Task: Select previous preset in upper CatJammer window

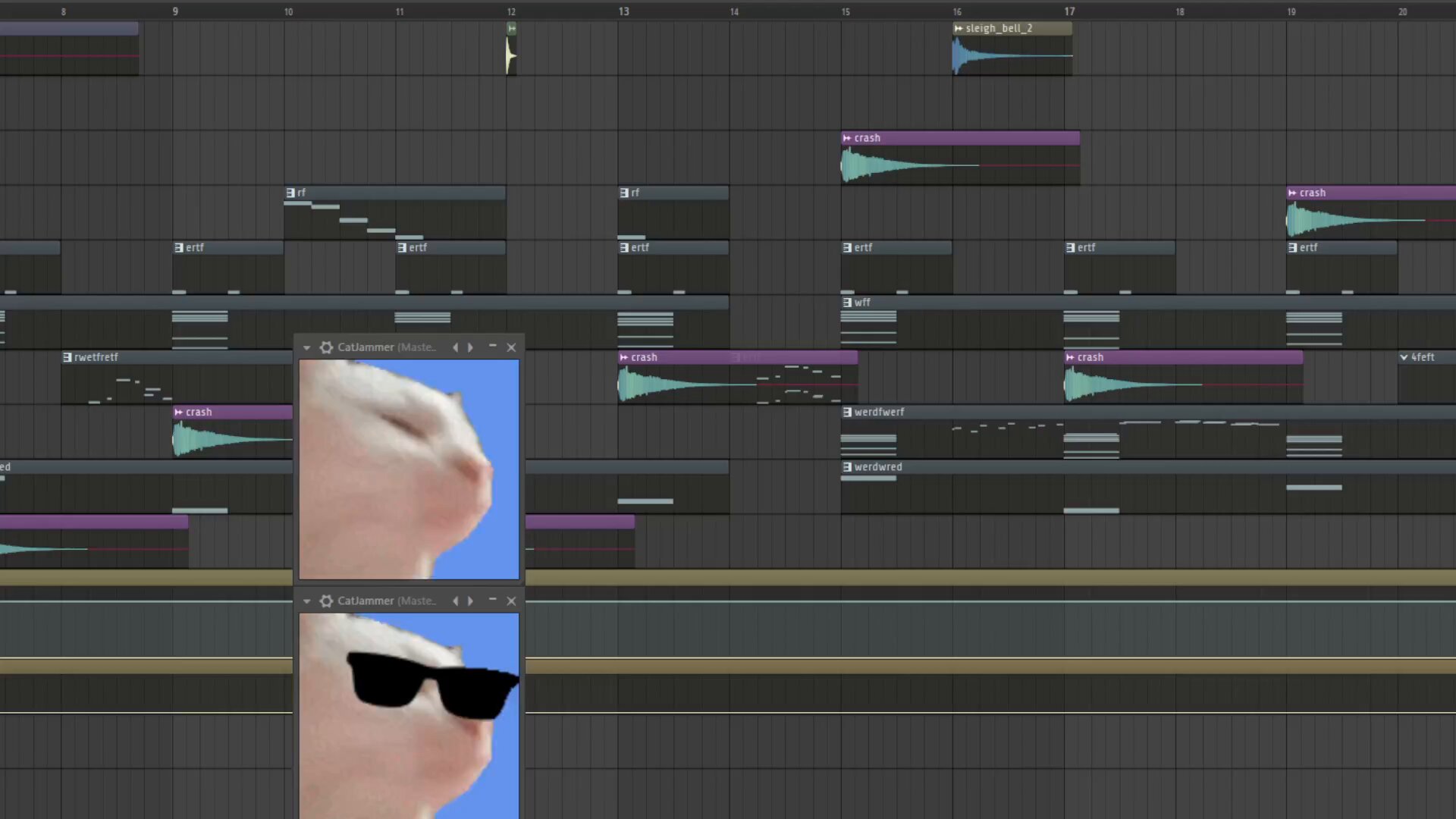Action: (x=455, y=347)
